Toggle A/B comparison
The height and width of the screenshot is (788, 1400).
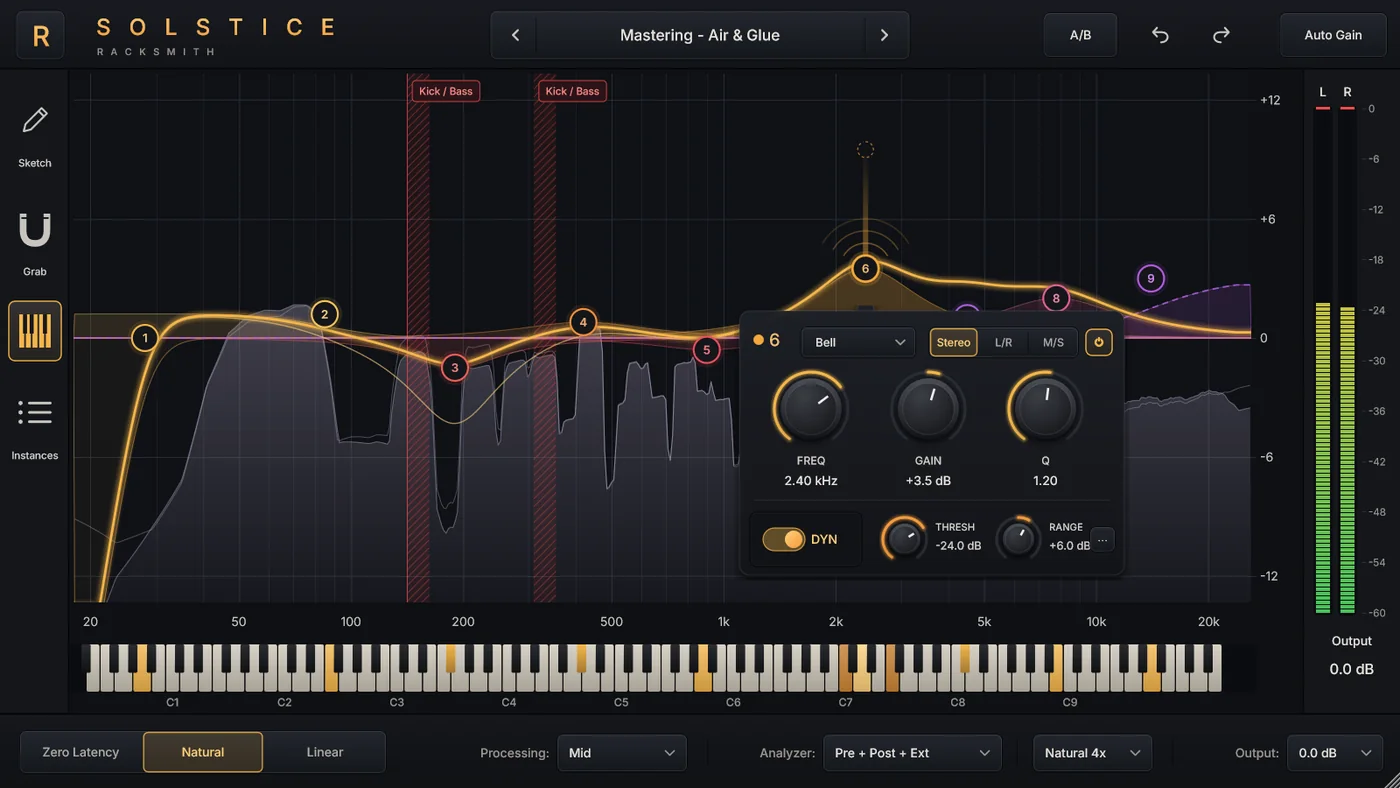pyautogui.click(x=1080, y=35)
